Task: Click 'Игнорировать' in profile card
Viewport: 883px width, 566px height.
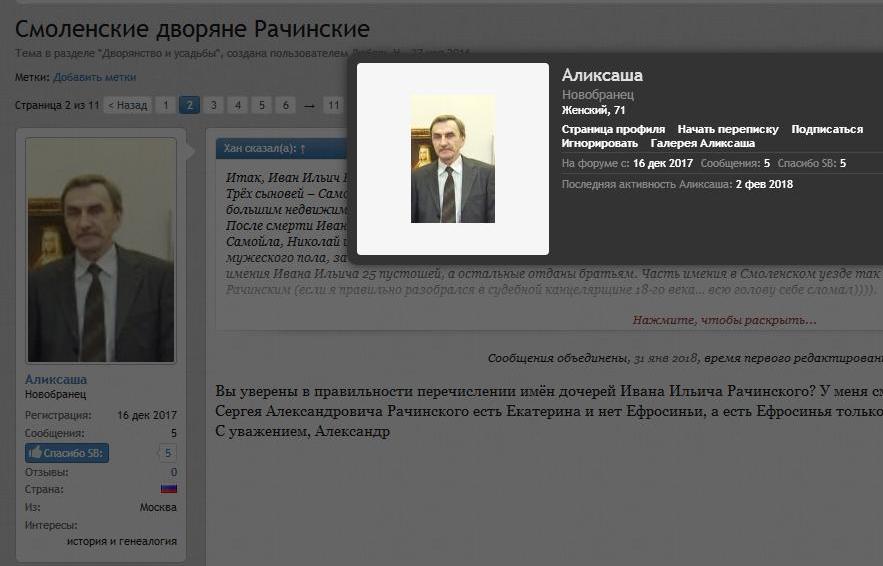Action: pos(599,144)
